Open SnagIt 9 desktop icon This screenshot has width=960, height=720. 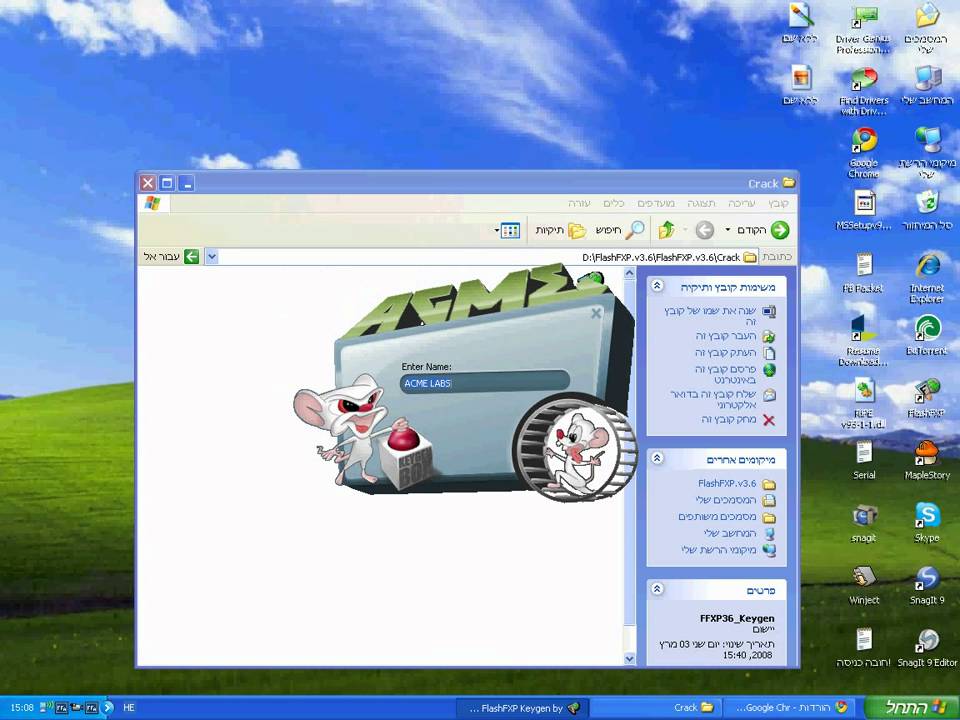(x=927, y=585)
